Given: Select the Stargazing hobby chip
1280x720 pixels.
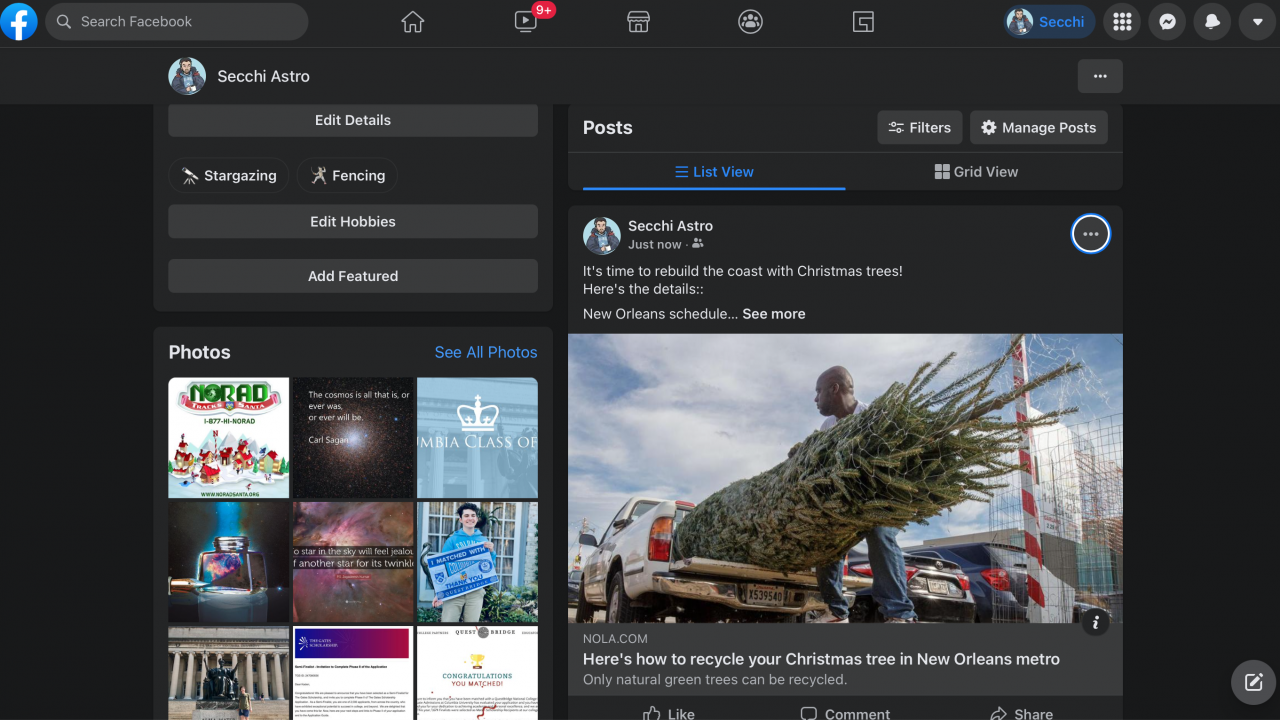Looking at the screenshot, I should pyautogui.click(x=229, y=176).
